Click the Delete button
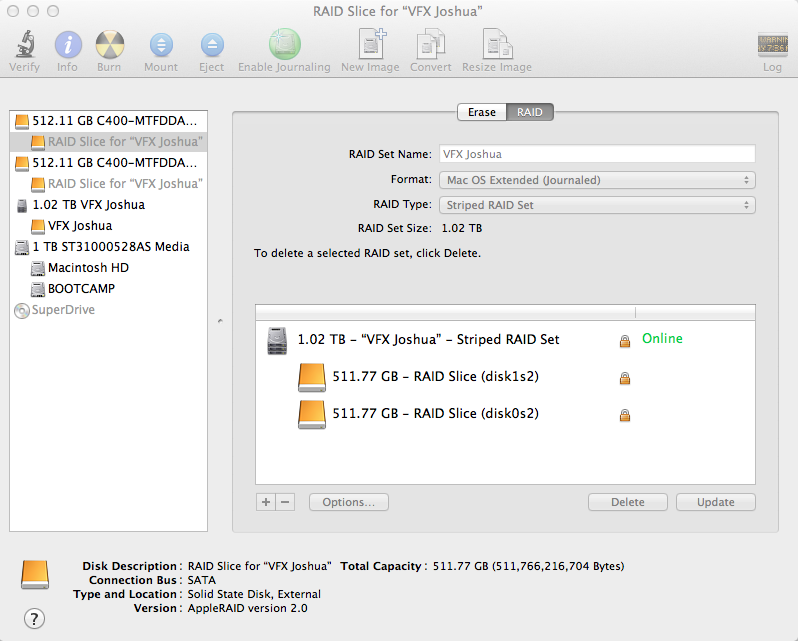 click(x=628, y=502)
